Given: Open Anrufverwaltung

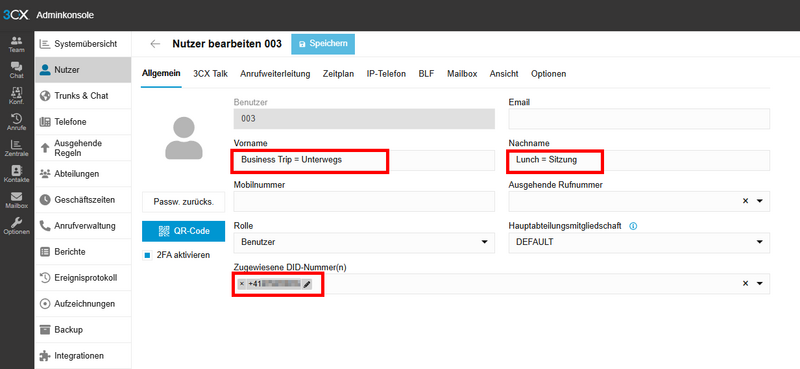Looking at the screenshot, I should point(83,226).
